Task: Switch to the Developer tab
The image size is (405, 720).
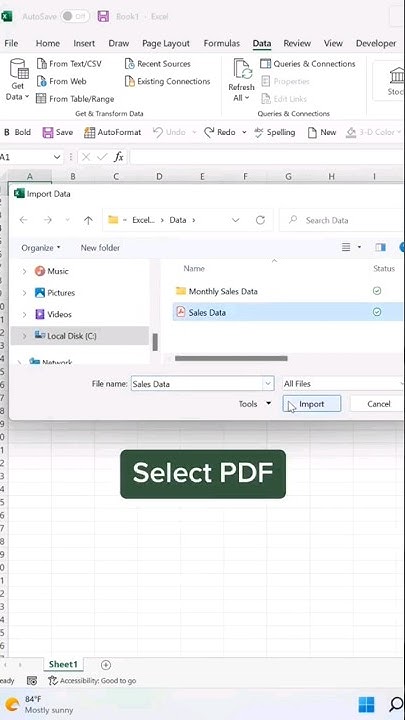Action: tap(376, 43)
